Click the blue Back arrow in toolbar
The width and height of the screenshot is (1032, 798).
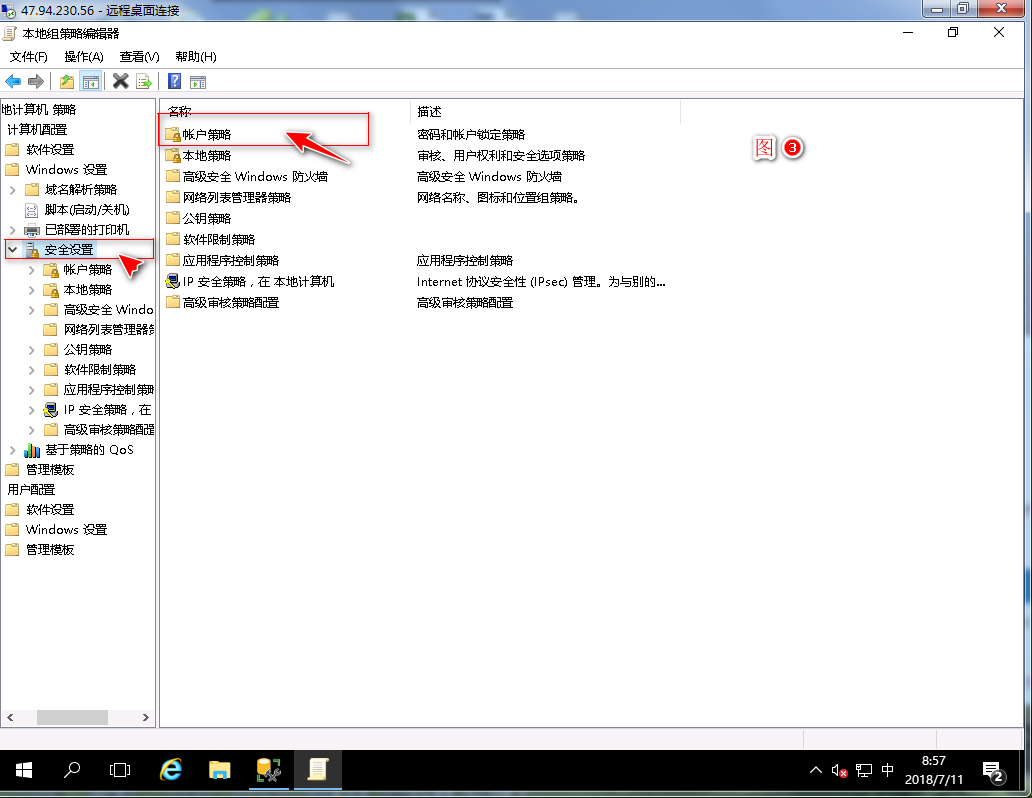tap(13, 82)
